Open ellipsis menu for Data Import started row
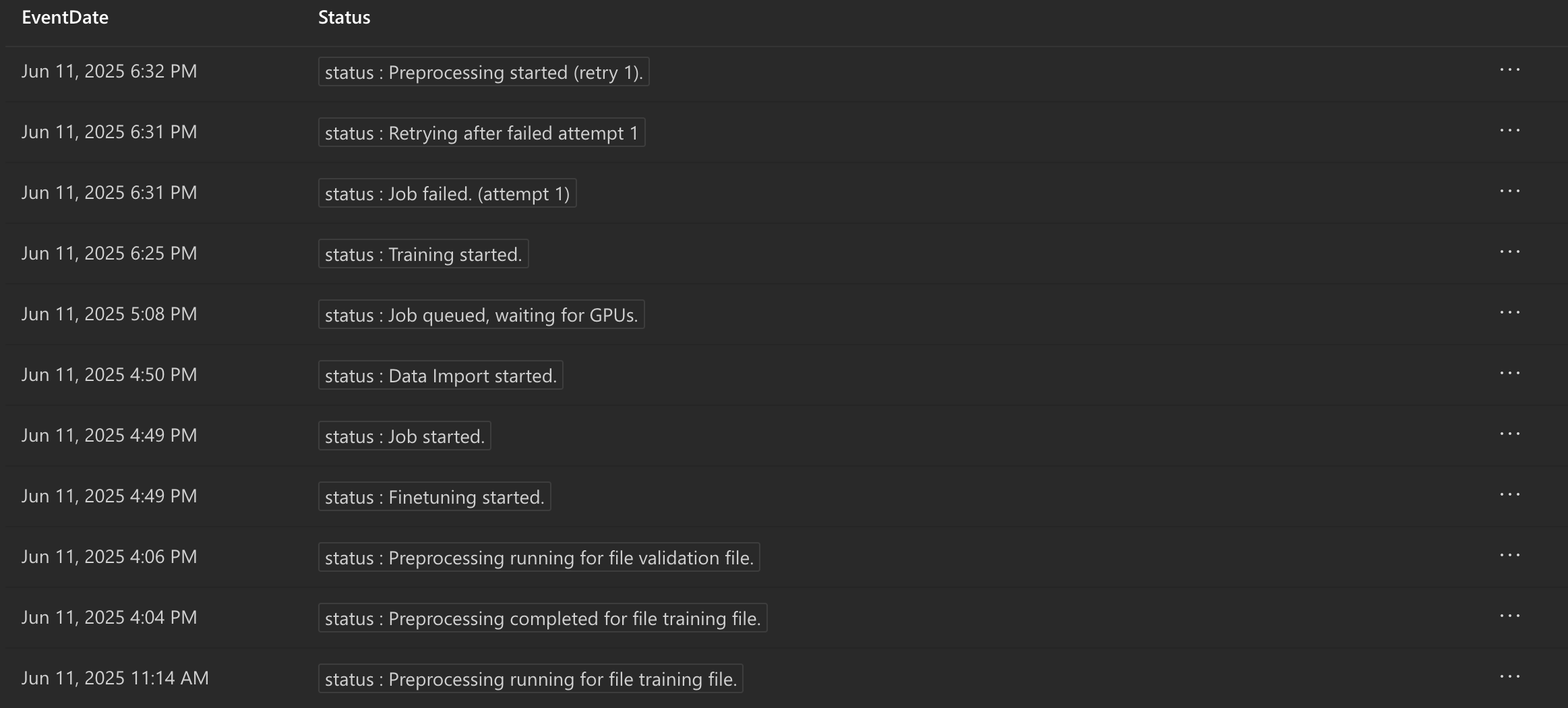 pyautogui.click(x=1510, y=374)
